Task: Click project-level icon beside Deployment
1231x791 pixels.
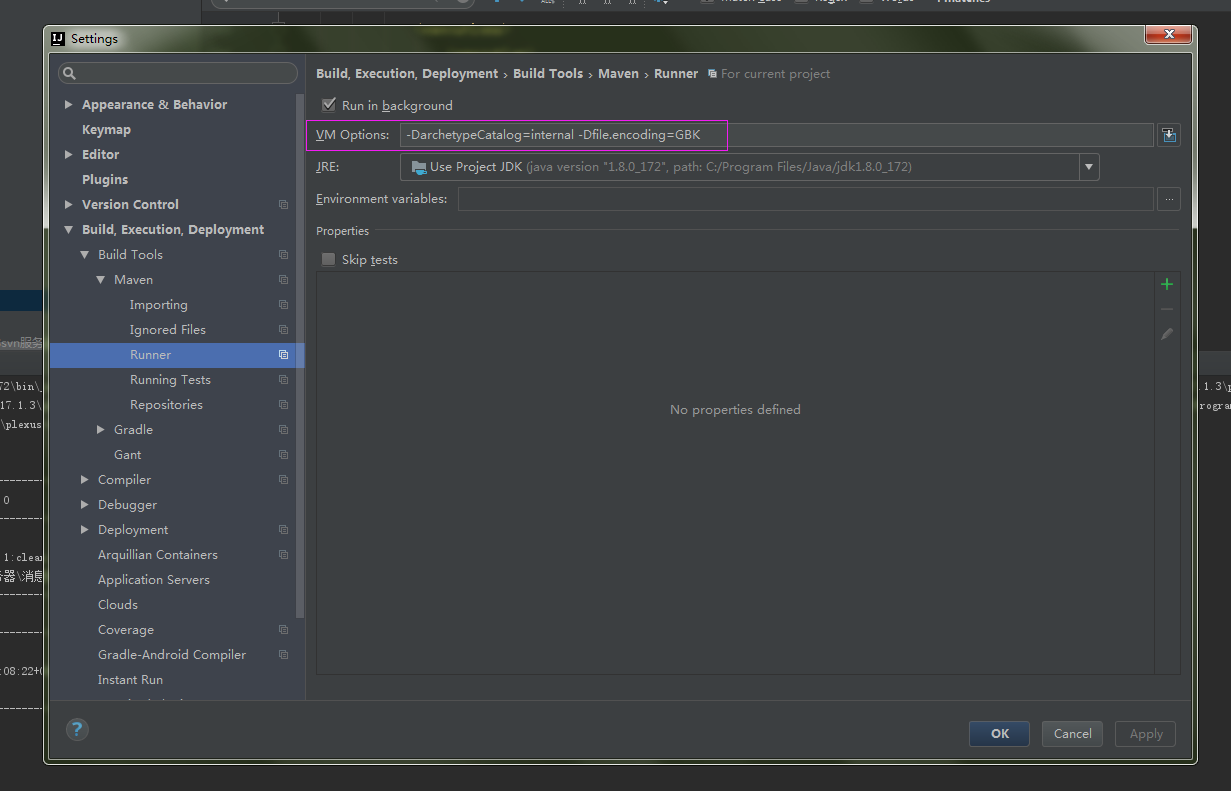Action: point(283,530)
